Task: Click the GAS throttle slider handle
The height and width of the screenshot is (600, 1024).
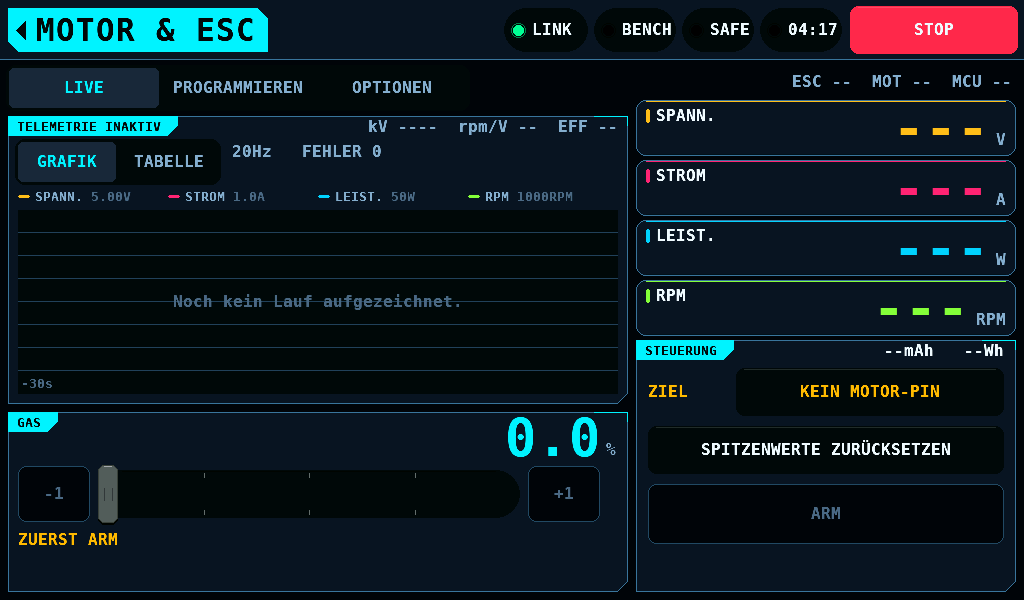Action: (108, 494)
